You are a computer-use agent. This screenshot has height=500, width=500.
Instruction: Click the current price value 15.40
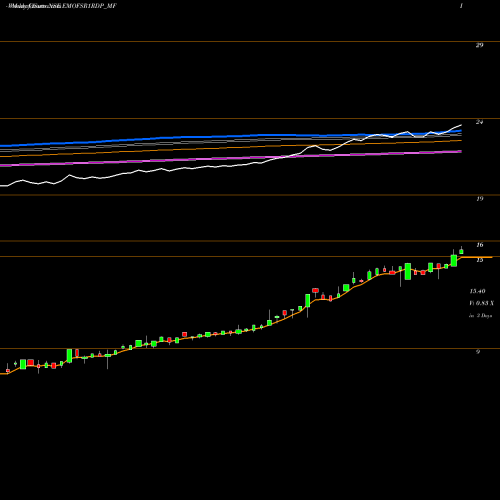pyautogui.click(x=477, y=291)
